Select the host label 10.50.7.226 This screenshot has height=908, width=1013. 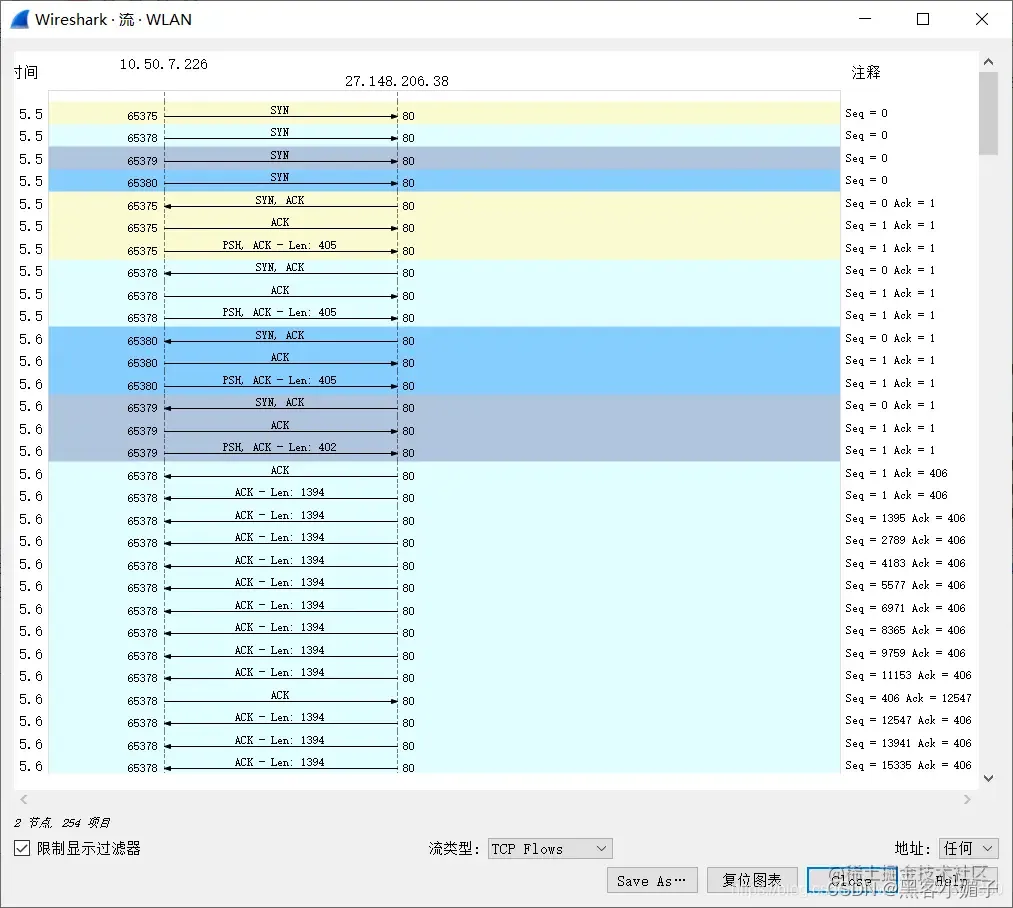click(163, 64)
